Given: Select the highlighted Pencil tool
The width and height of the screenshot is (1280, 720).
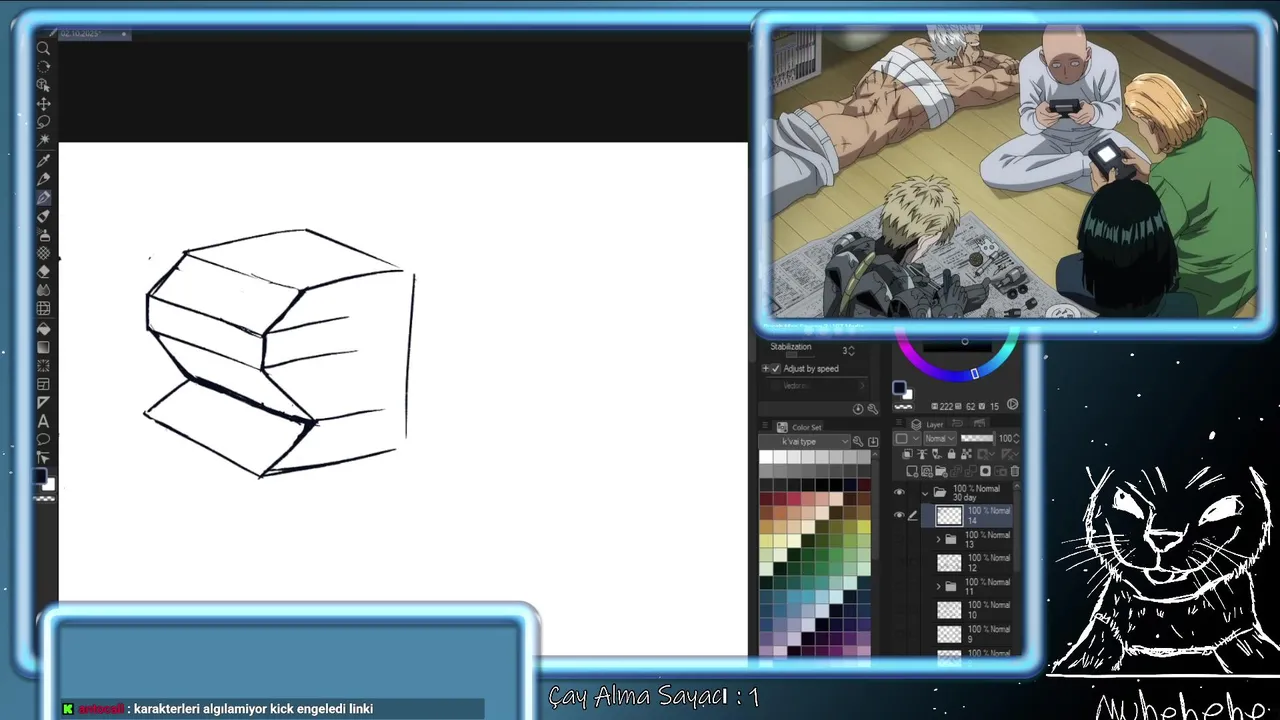Looking at the screenshot, I should (x=43, y=198).
